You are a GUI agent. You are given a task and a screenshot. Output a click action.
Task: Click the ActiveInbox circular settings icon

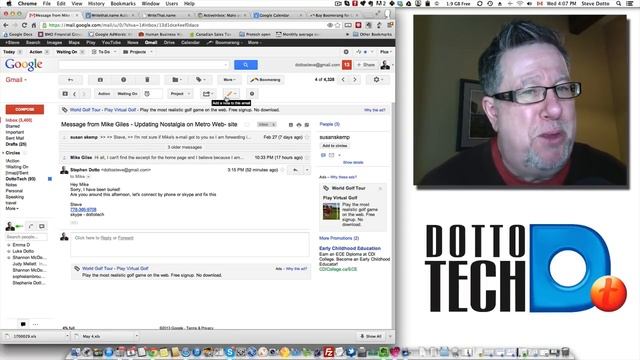[252, 94]
